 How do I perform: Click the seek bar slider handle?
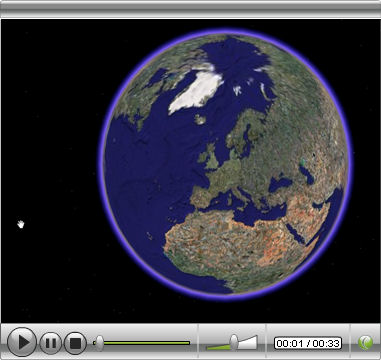point(99,343)
